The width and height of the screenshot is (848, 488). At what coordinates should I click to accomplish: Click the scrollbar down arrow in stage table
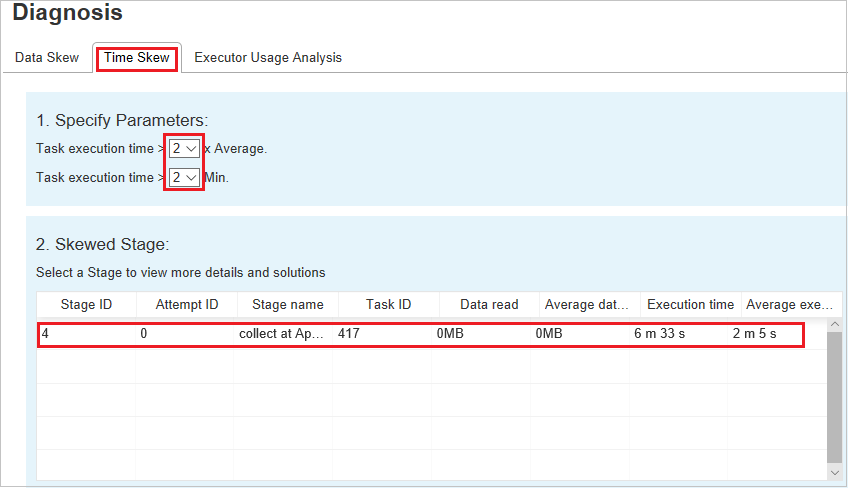pos(835,471)
